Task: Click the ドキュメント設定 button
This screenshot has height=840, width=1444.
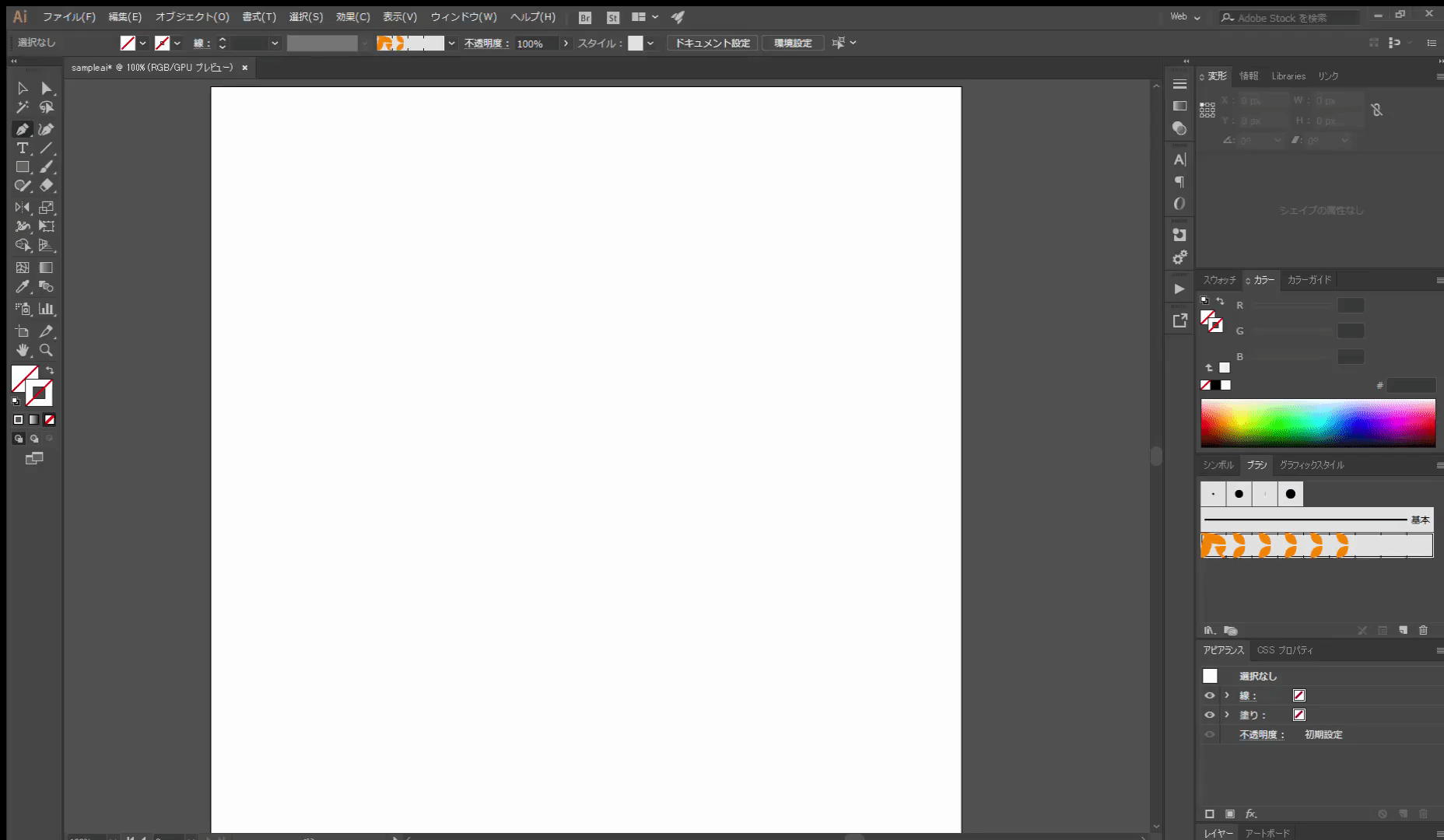Action: (712, 44)
